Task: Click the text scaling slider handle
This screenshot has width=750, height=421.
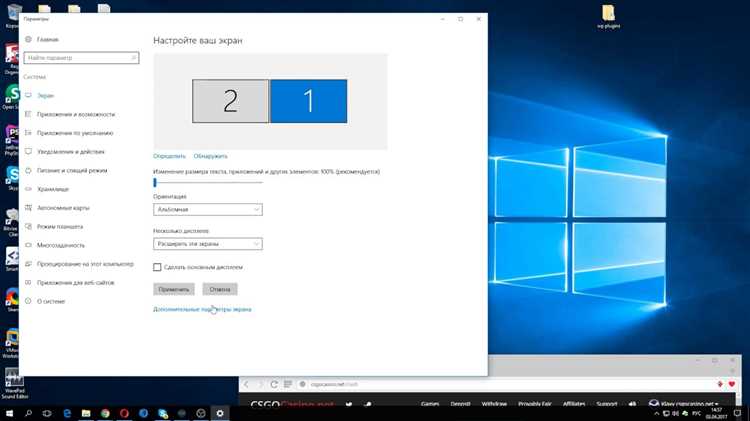Action: click(x=155, y=182)
